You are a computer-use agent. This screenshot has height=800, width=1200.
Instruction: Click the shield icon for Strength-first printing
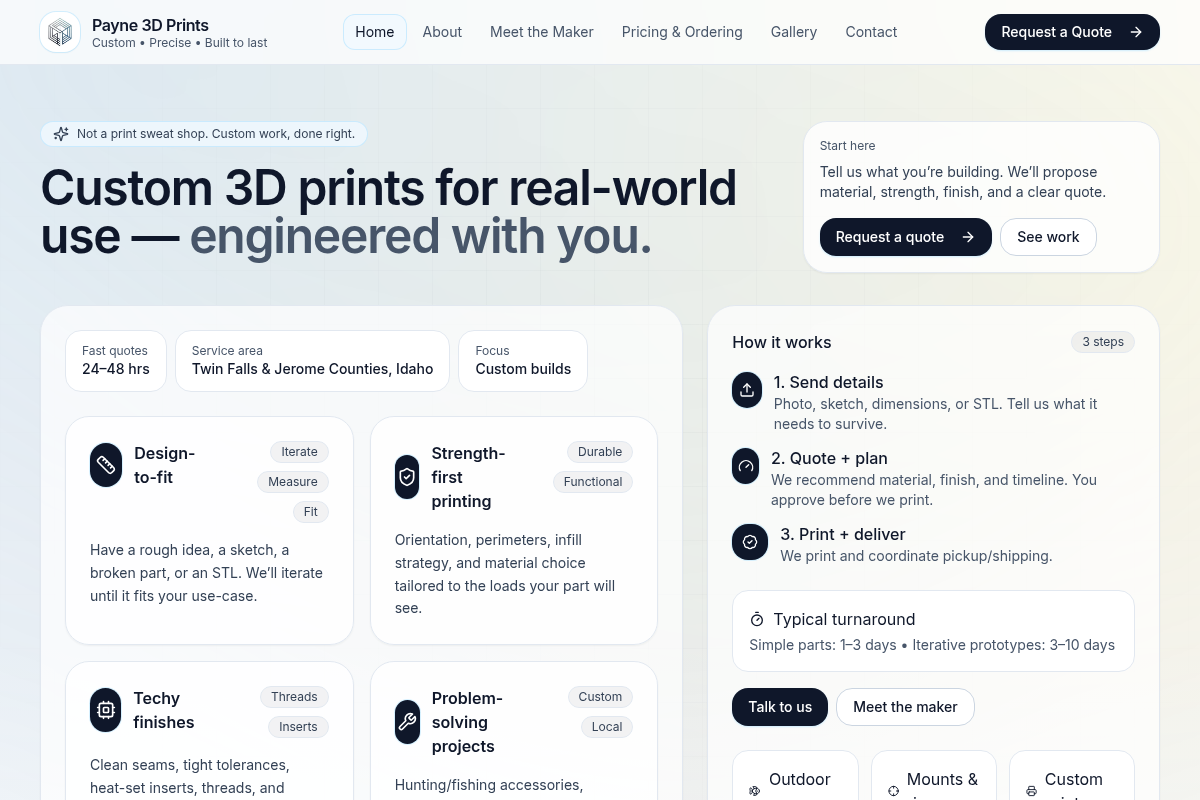pyautogui.click(x=407, y=477)
